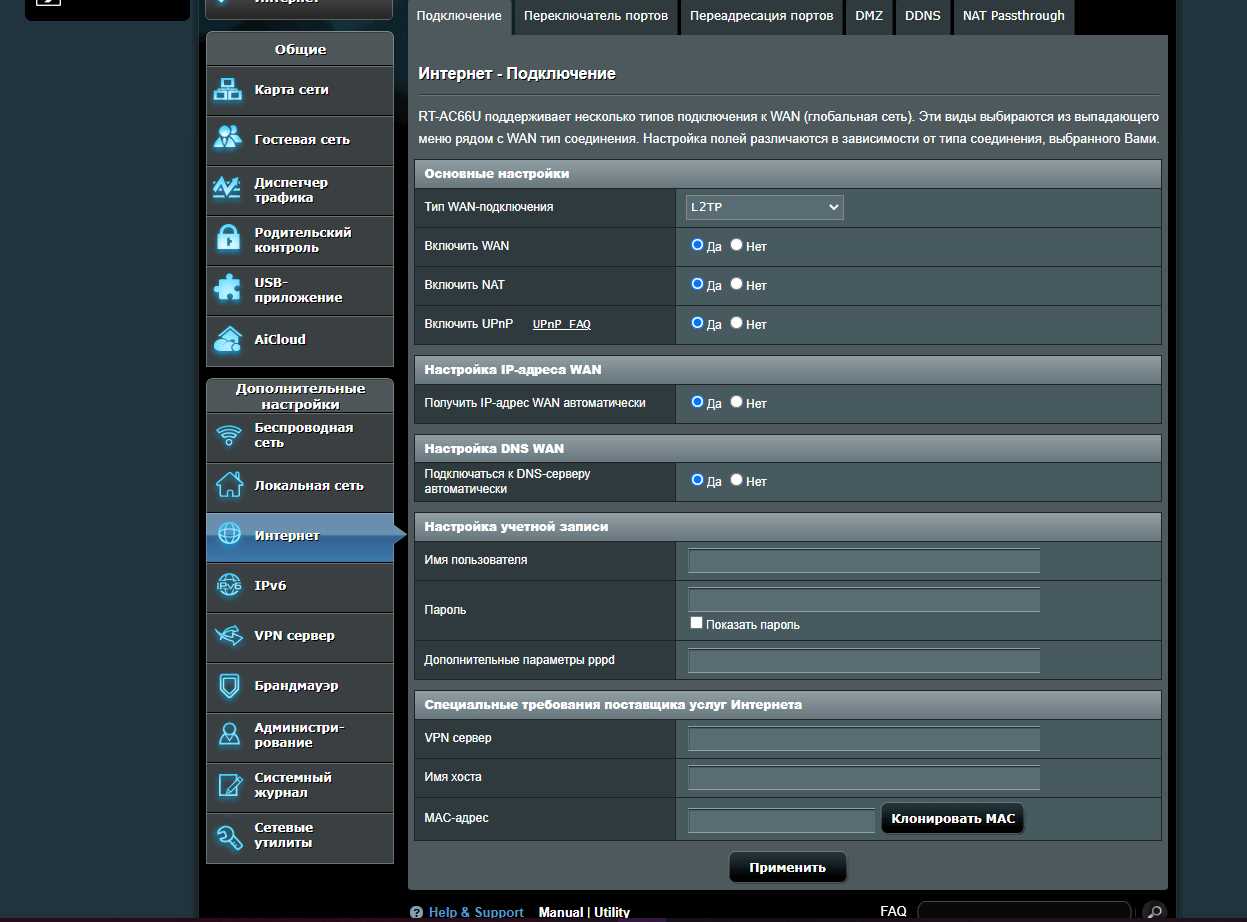Select the Internet globe icon

point(230,535)
